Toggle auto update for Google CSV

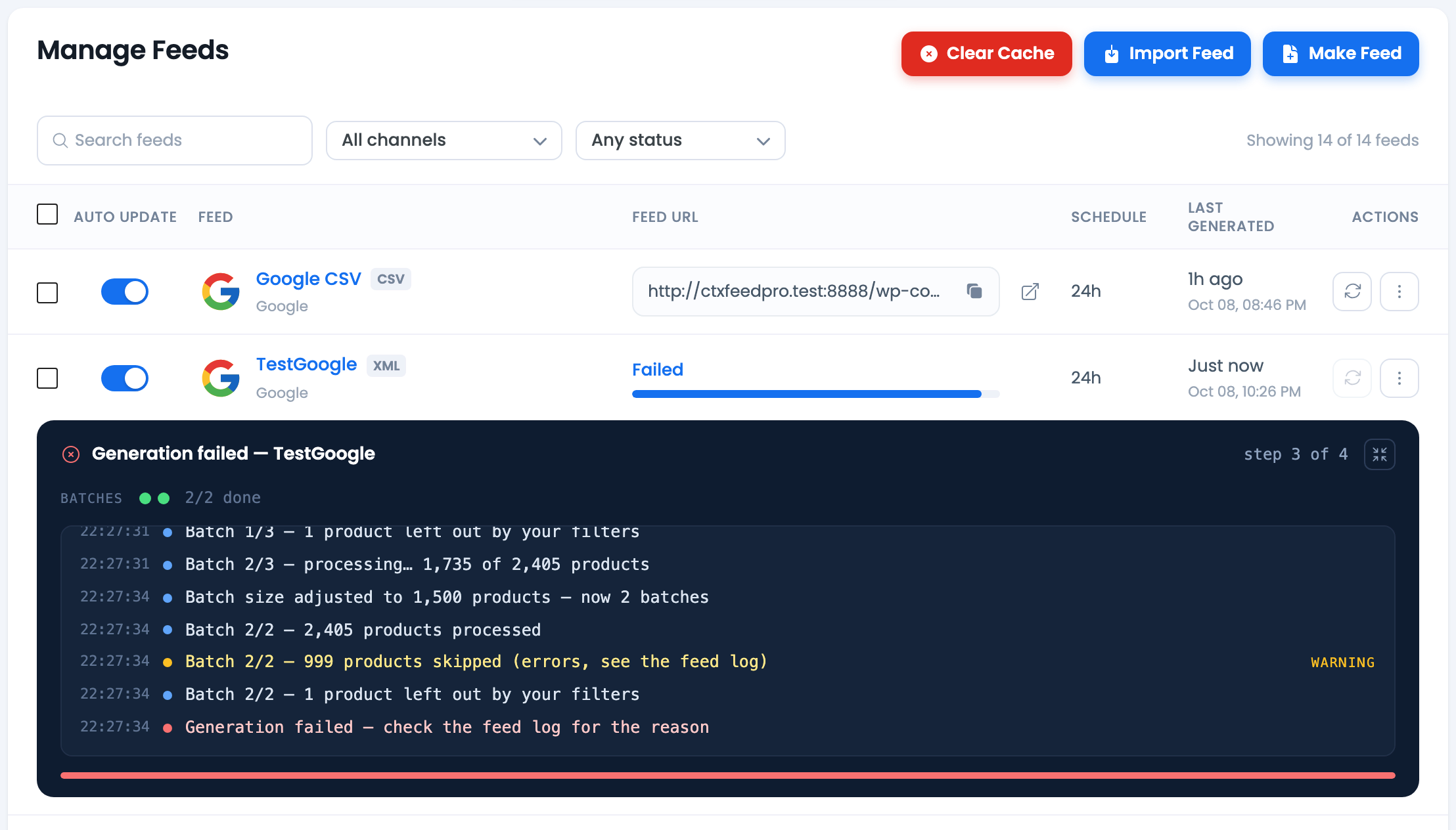[x=125, y=292]
